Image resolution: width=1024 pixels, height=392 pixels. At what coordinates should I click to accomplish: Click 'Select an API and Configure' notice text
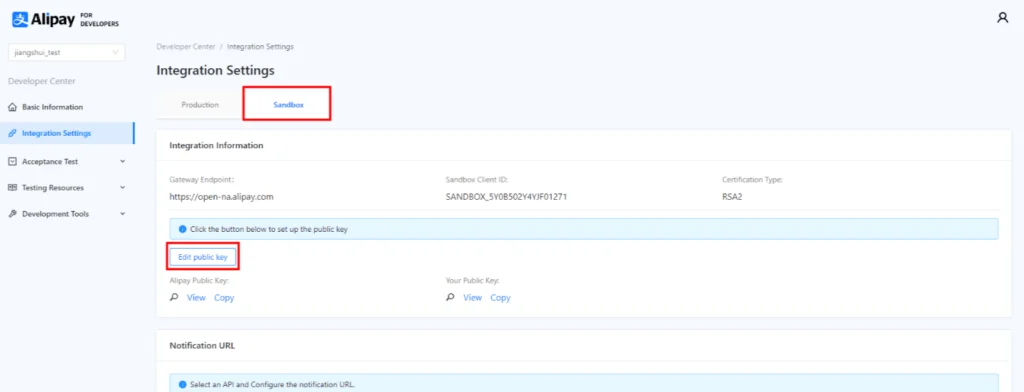coord(272,384)
